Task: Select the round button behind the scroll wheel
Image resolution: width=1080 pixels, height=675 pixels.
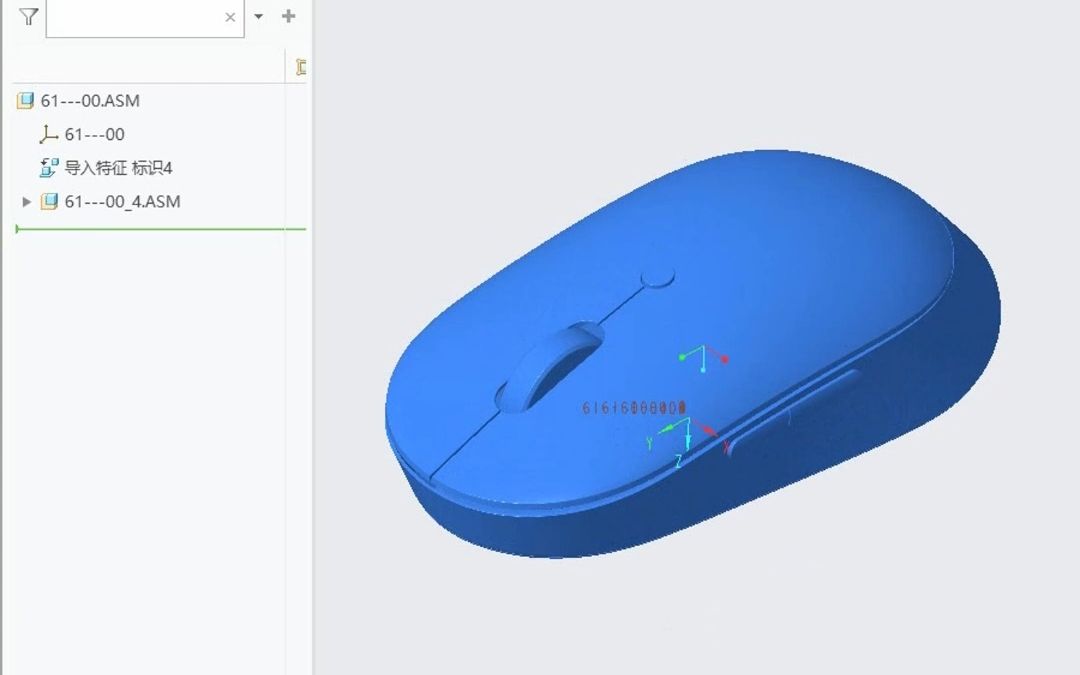Action: click(x=656, y=278)
